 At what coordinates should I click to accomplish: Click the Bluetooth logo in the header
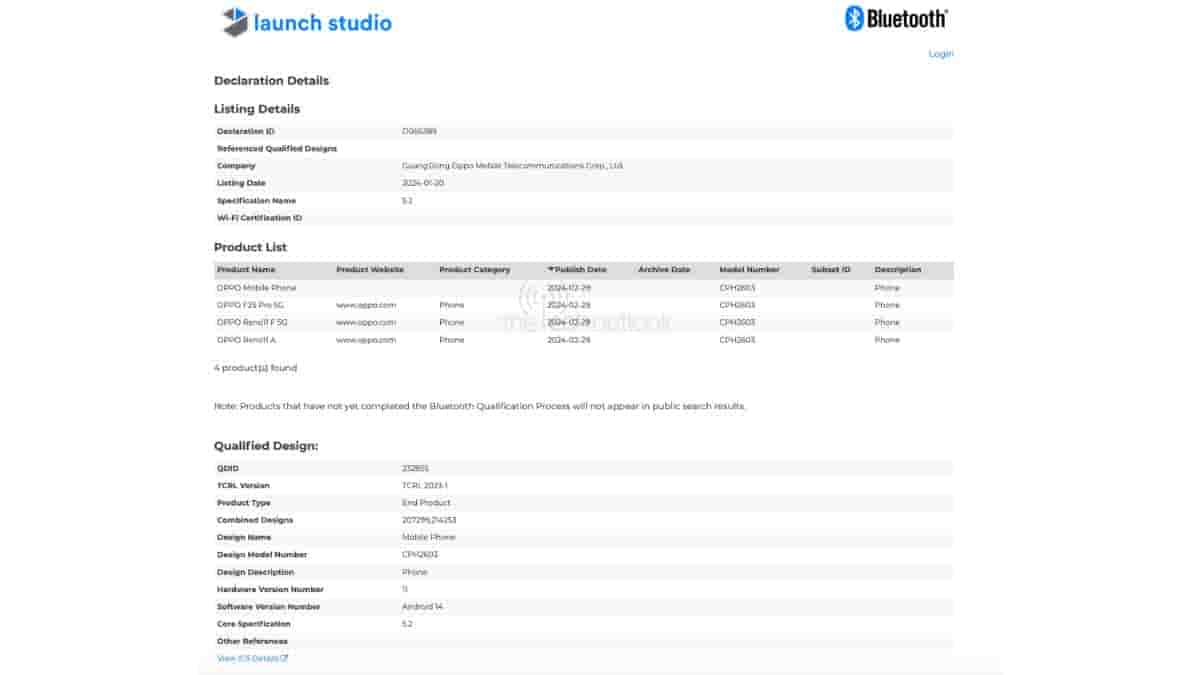click(x=898, y=17)
